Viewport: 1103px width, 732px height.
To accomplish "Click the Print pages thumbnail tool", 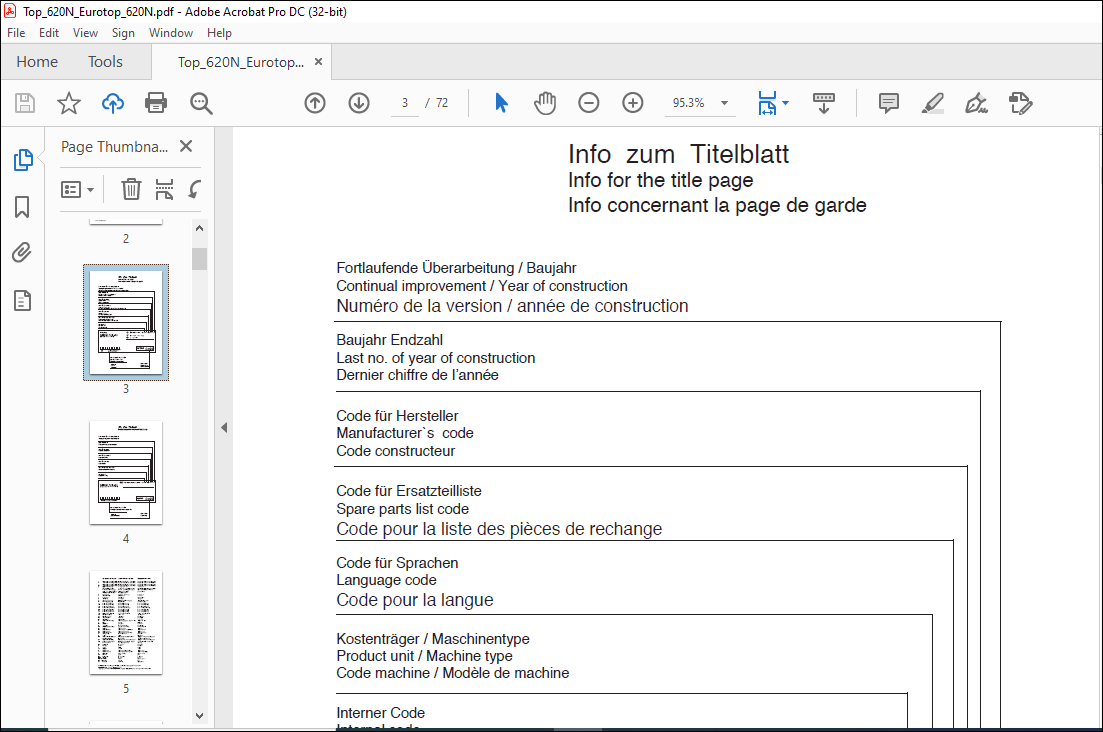I will coord(164,189).
